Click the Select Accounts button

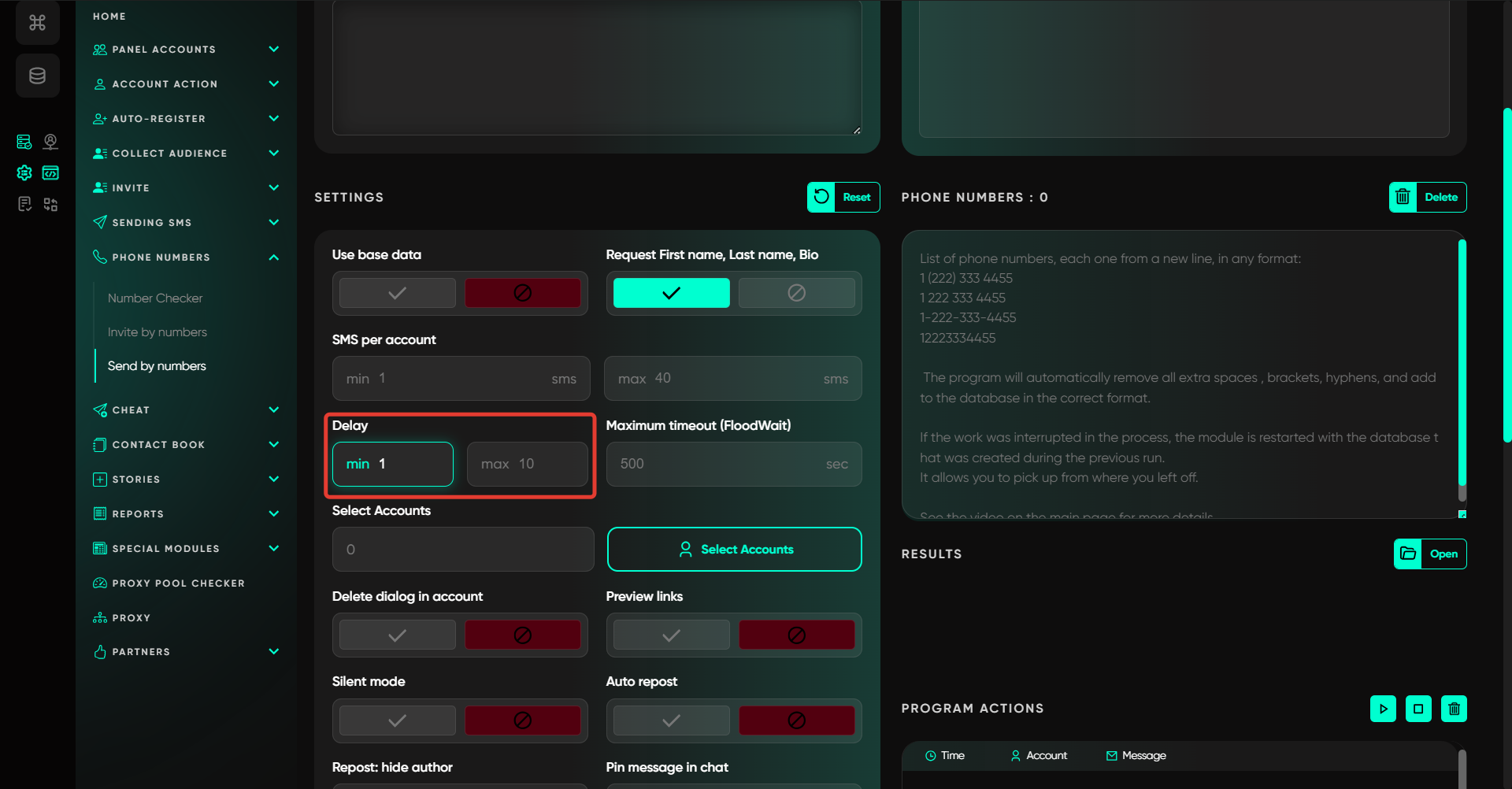pos(734,550)
